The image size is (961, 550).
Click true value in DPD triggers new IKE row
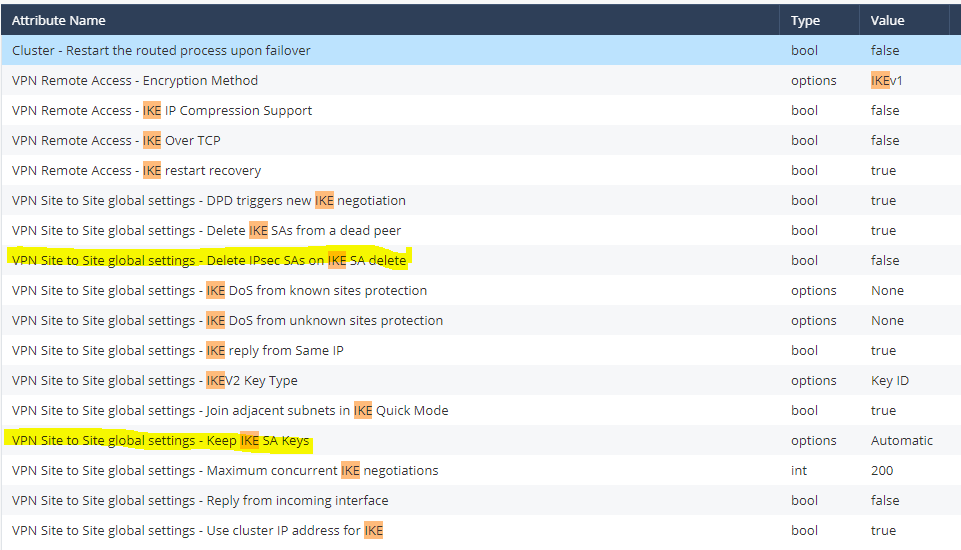tap(883, 201)
